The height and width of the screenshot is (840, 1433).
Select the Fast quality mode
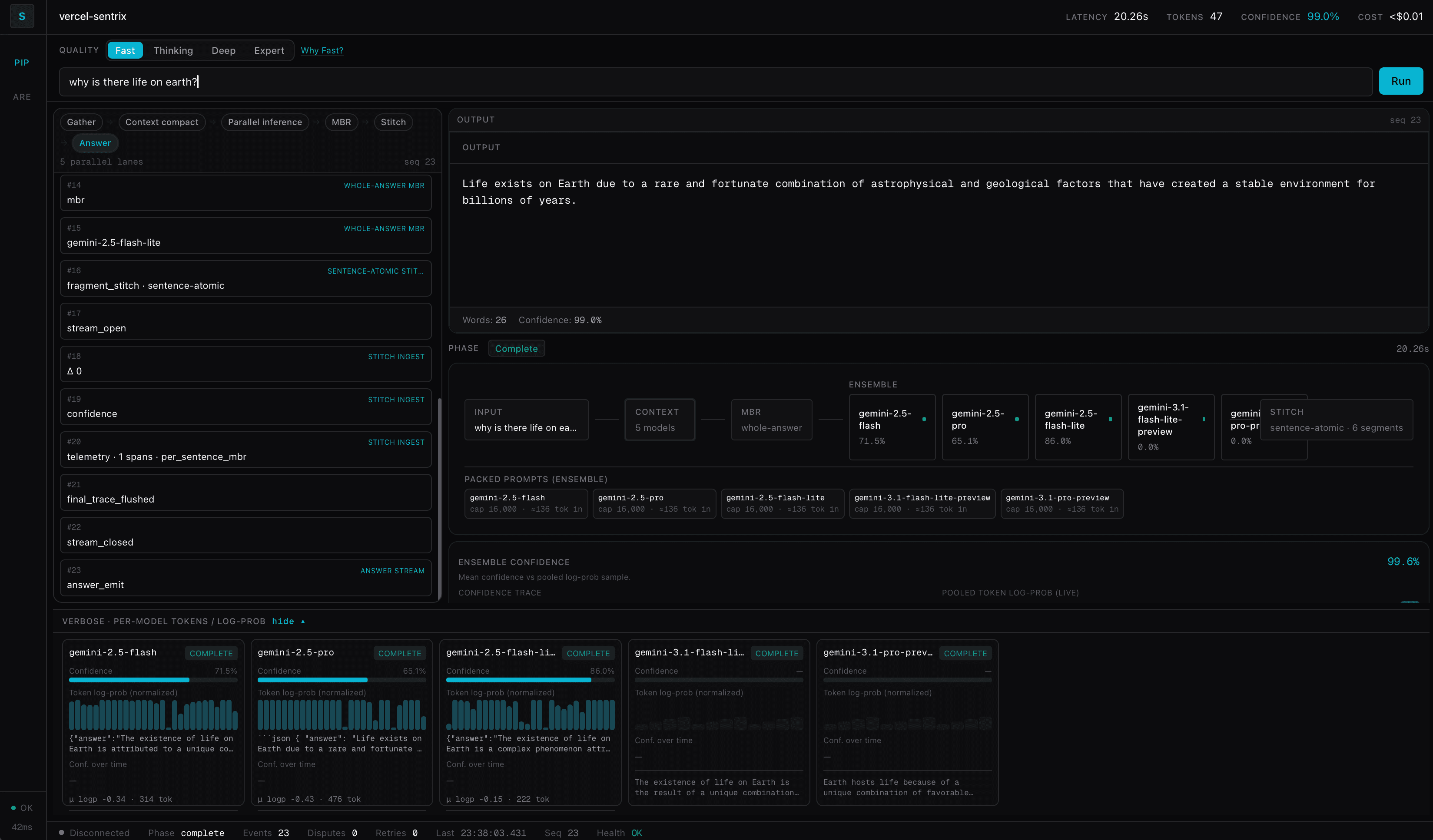click(x=125, y=50)
